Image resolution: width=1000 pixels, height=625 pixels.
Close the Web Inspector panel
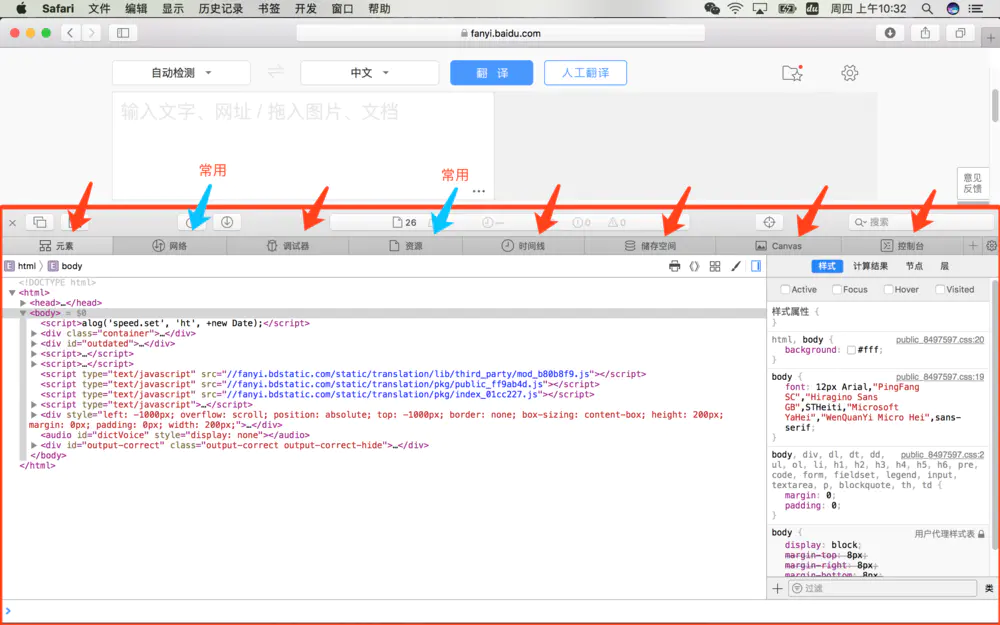coord(12,223)
